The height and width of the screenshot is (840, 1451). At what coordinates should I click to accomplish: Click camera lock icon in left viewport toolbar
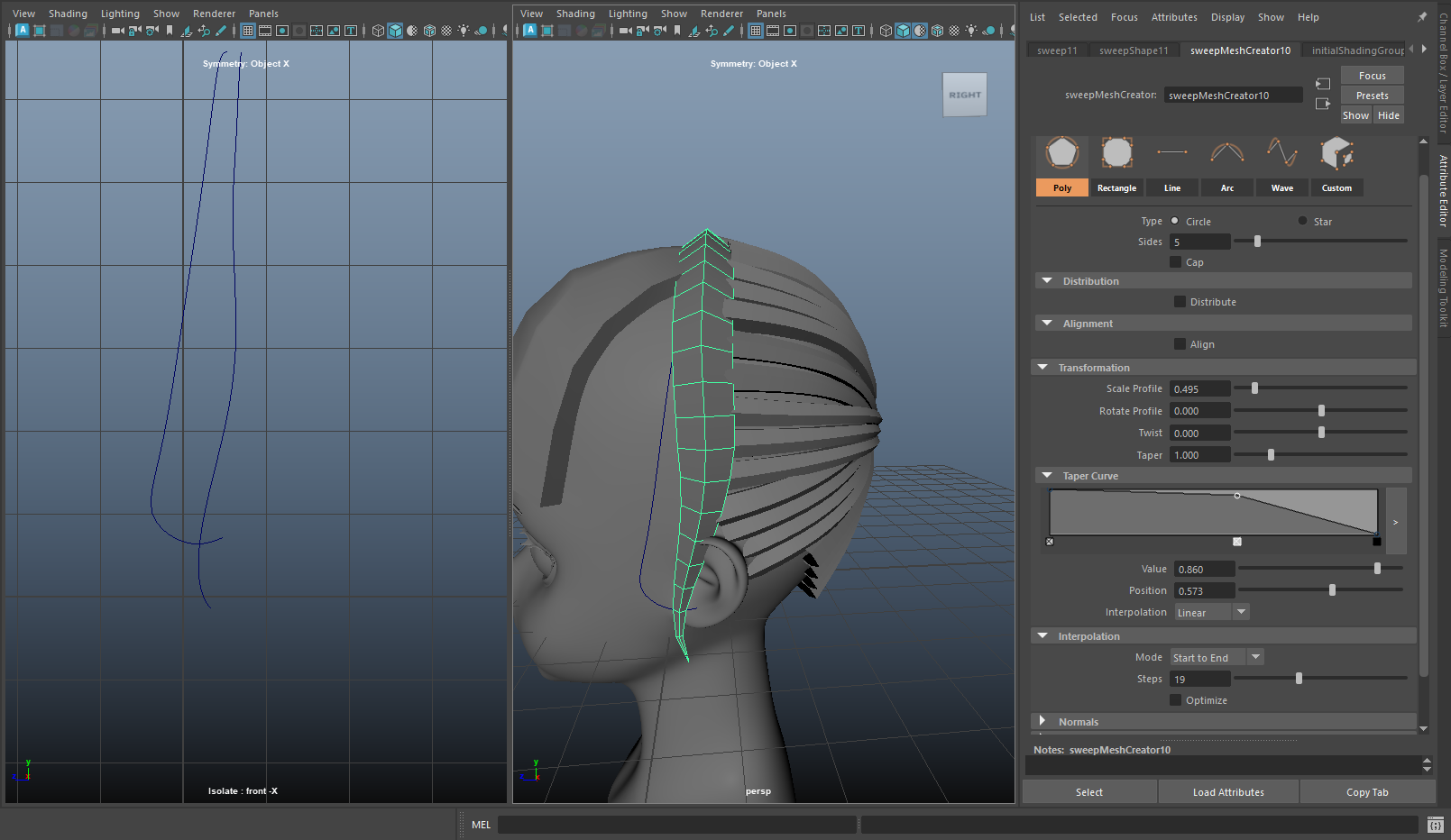click(x=134, y=31)
